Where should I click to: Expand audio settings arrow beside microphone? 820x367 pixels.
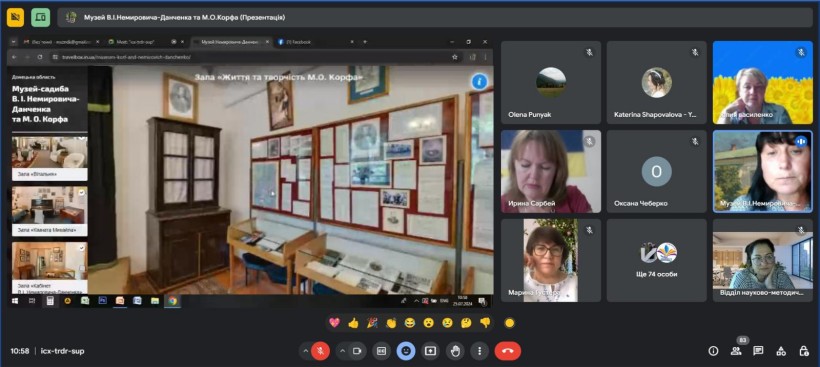tap(305, 351)
